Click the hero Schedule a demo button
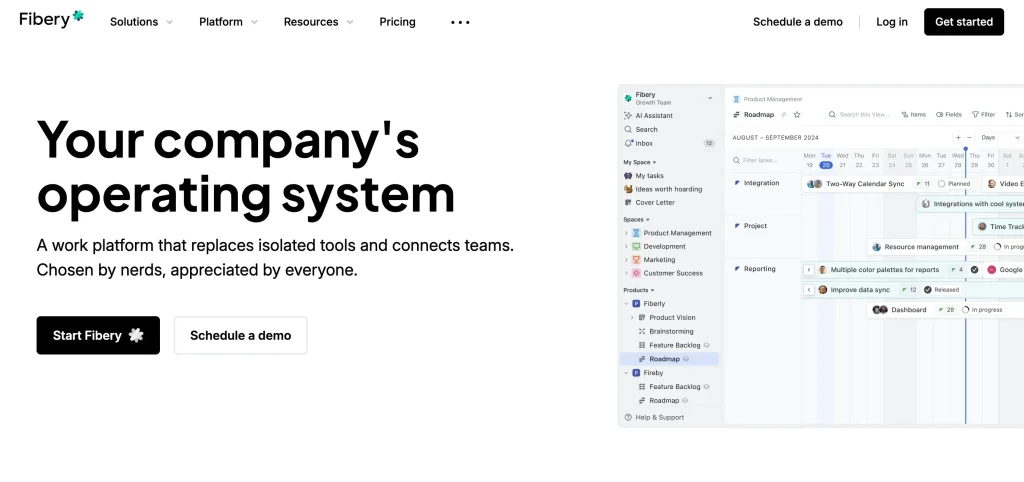The width and height of the screenshot is (1024, 482). click(x=240, y=335)
